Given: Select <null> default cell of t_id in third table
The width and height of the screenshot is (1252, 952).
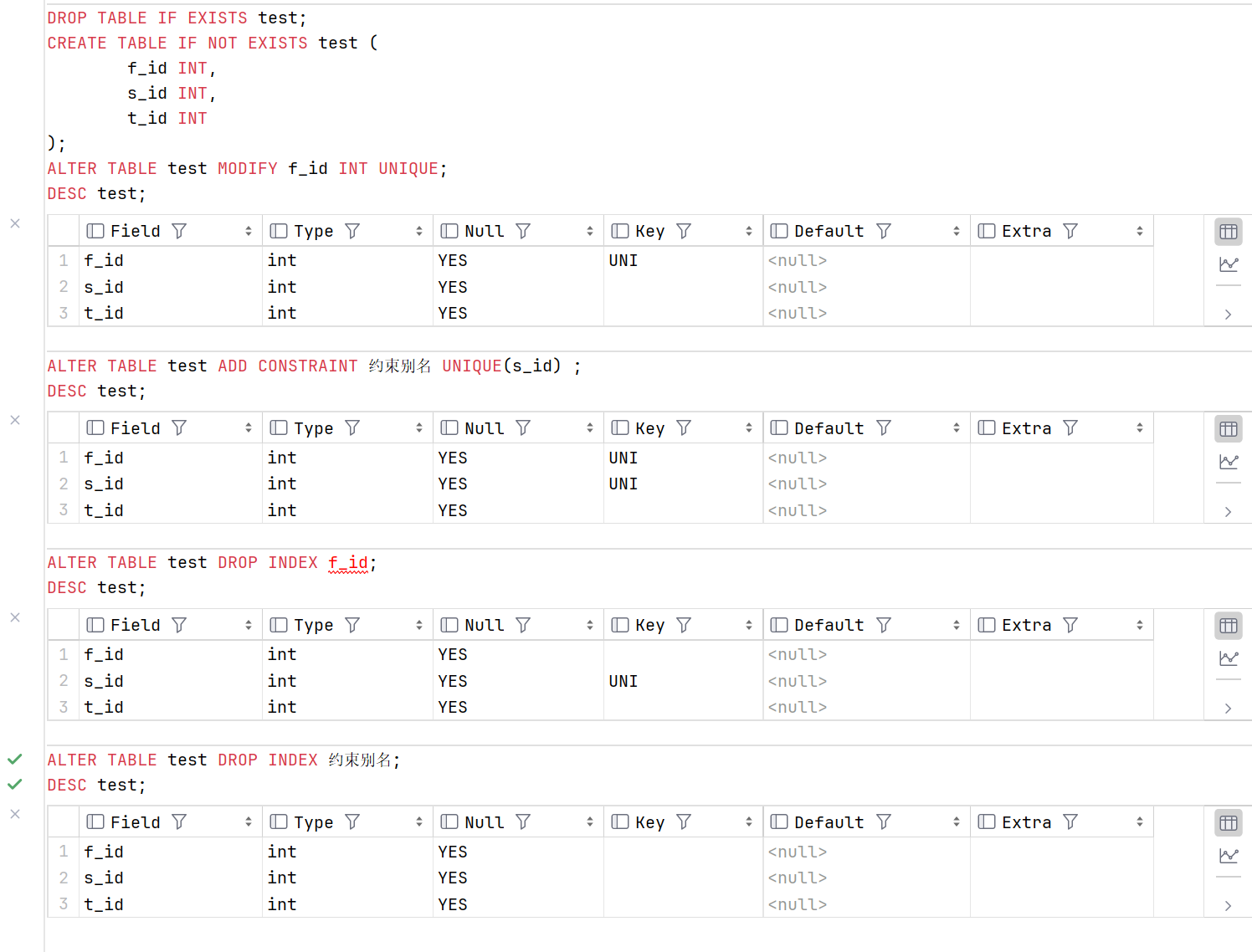Looking at the screenshot, I should (866, 708).
